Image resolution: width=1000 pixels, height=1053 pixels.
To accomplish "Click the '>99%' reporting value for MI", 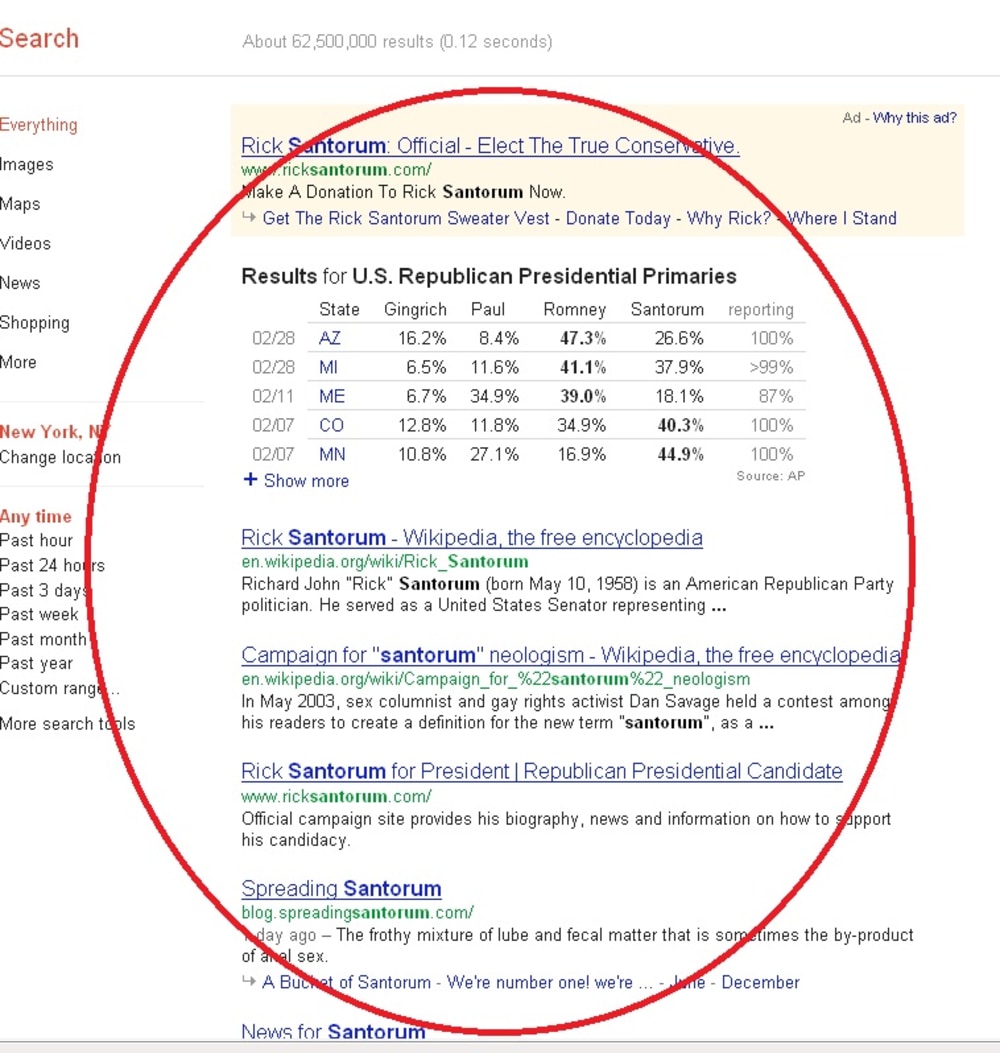I will (771, 367).
